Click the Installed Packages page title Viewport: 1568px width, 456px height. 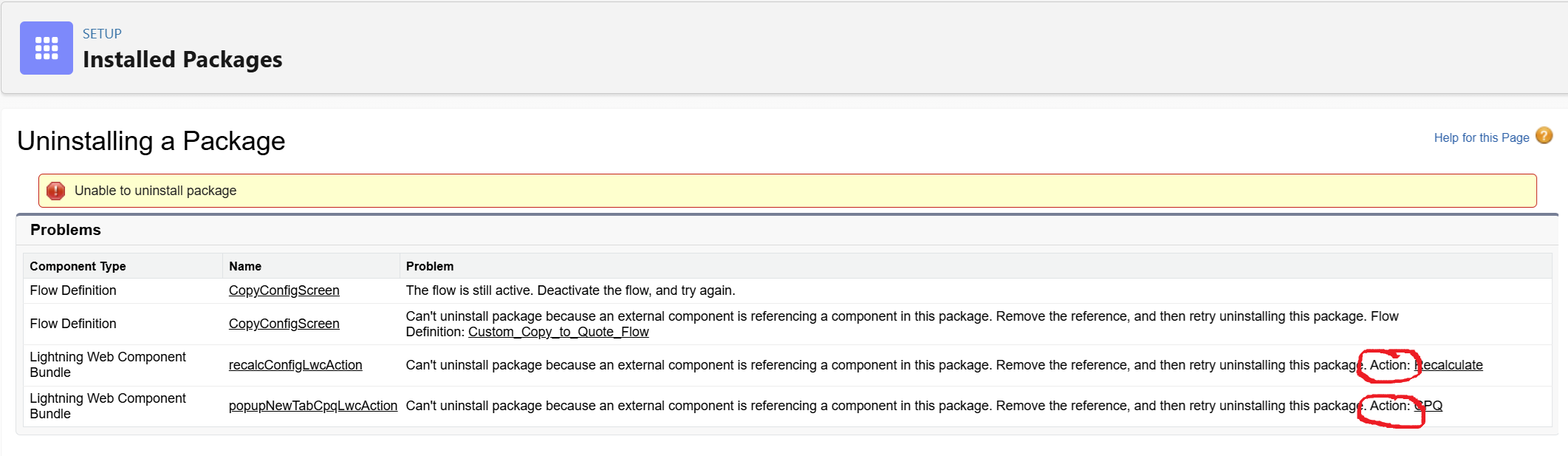click(182, 59)
